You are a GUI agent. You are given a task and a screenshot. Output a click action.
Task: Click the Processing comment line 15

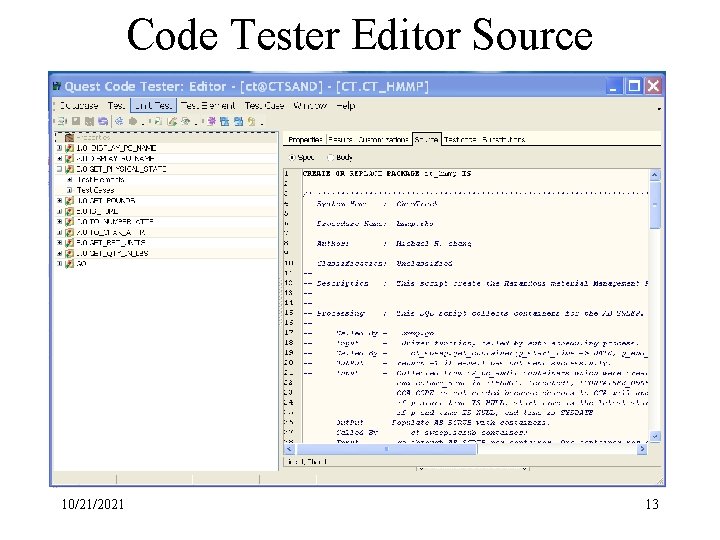tap(473, 313)
